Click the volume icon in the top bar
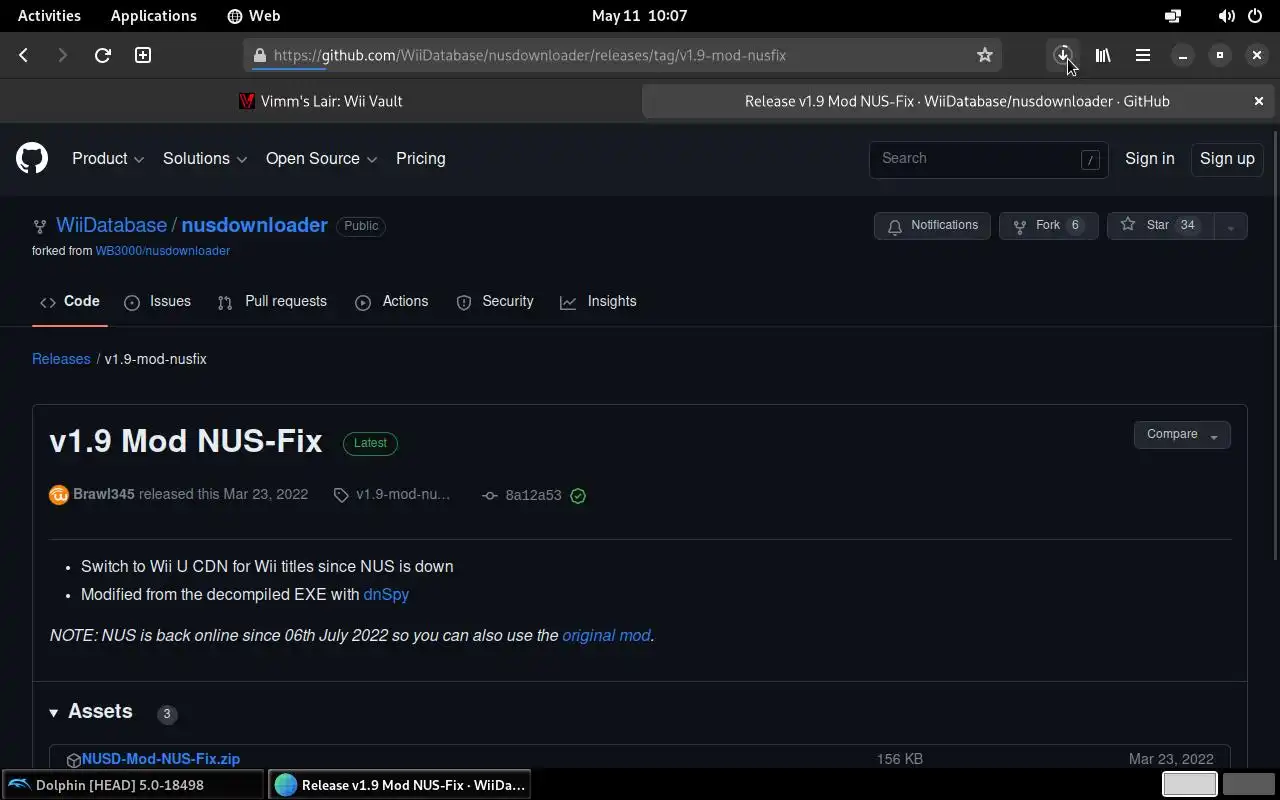 (x=1226, y=16)
